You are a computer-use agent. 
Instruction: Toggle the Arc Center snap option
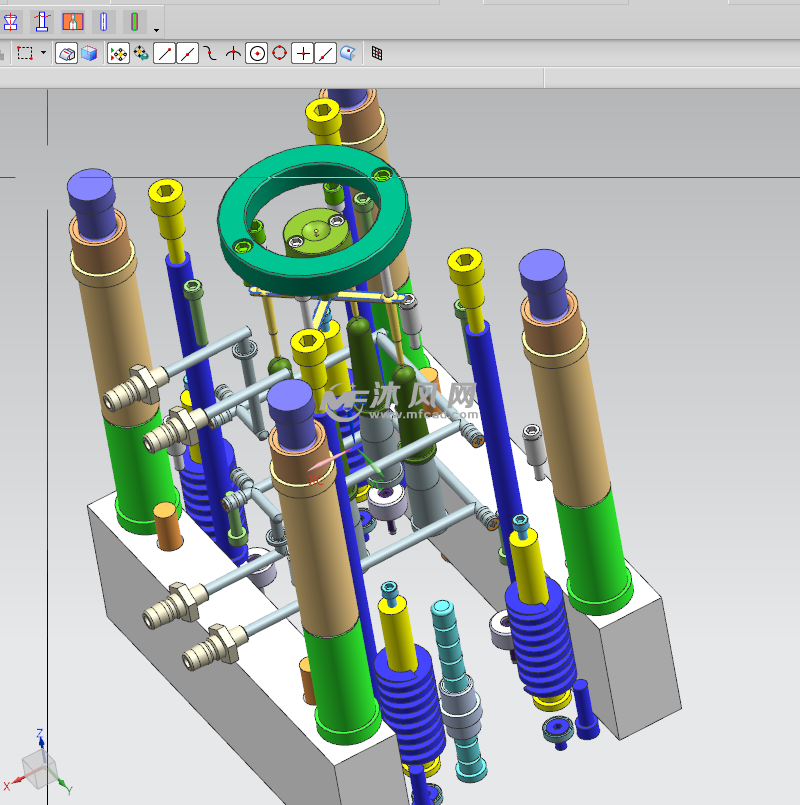[257, 53]
